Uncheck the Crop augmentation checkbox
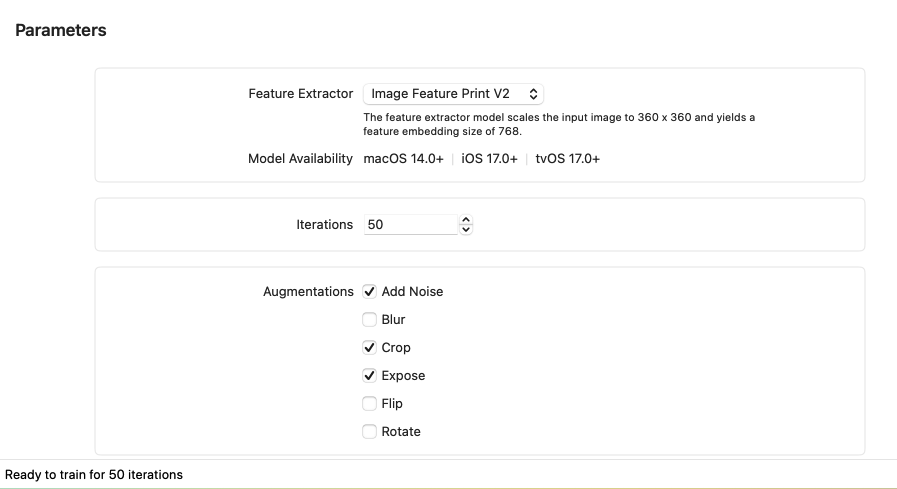 (370, 348)
